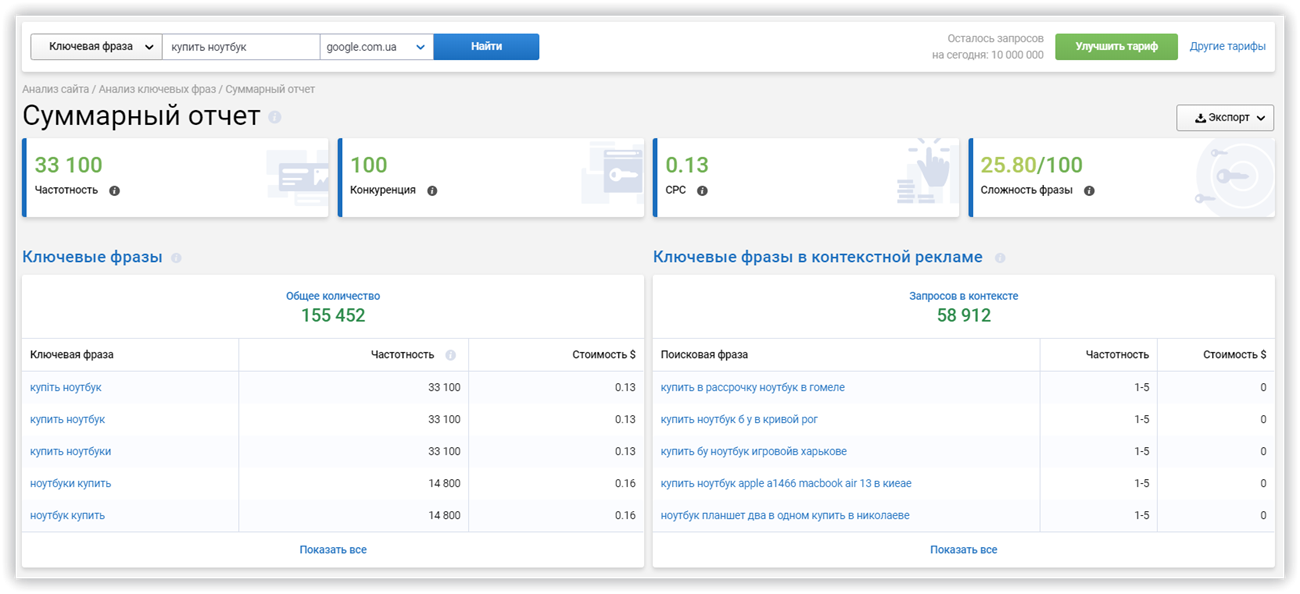
Task: Open Ключевые фразы в контекстной рекламе heading link
Action: click(x=818, y=257)
